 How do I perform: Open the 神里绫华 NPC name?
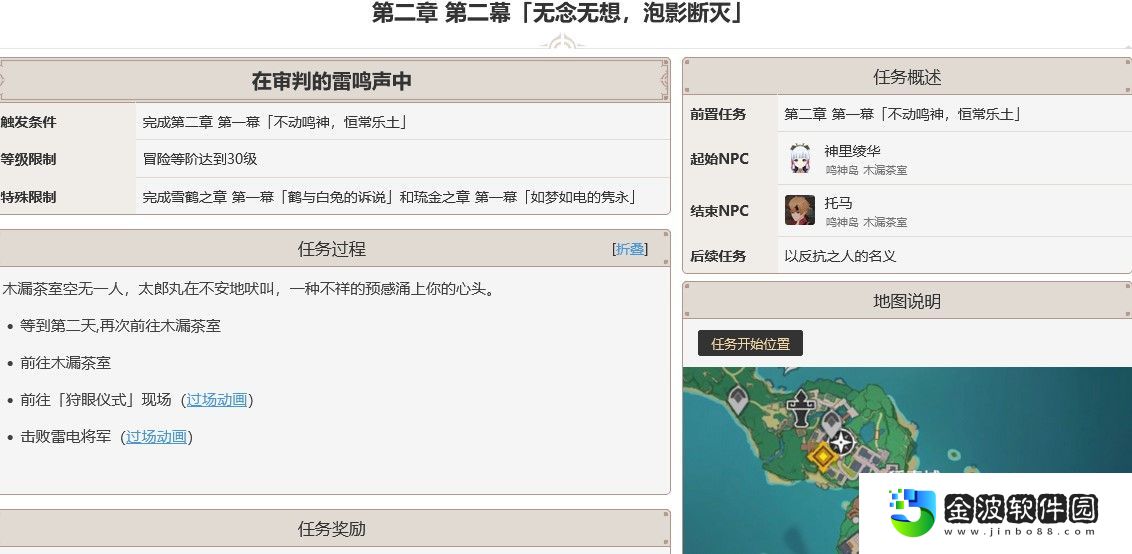(x=853, y=151)
